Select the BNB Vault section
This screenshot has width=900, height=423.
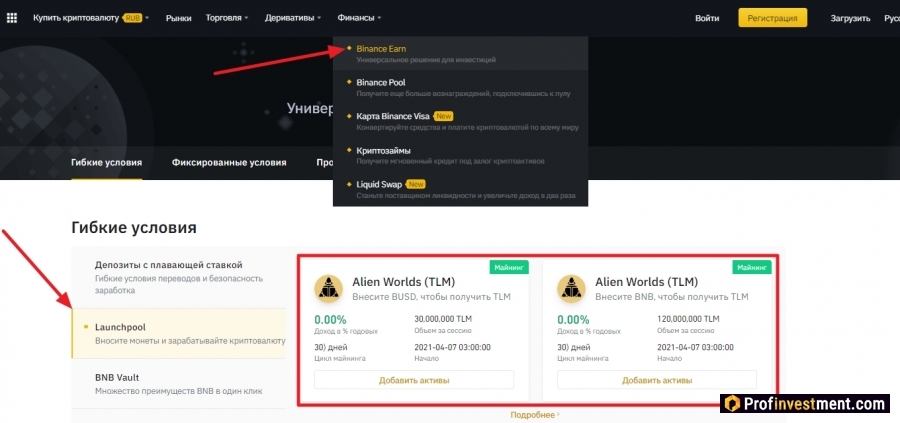(x=179, y=384)
